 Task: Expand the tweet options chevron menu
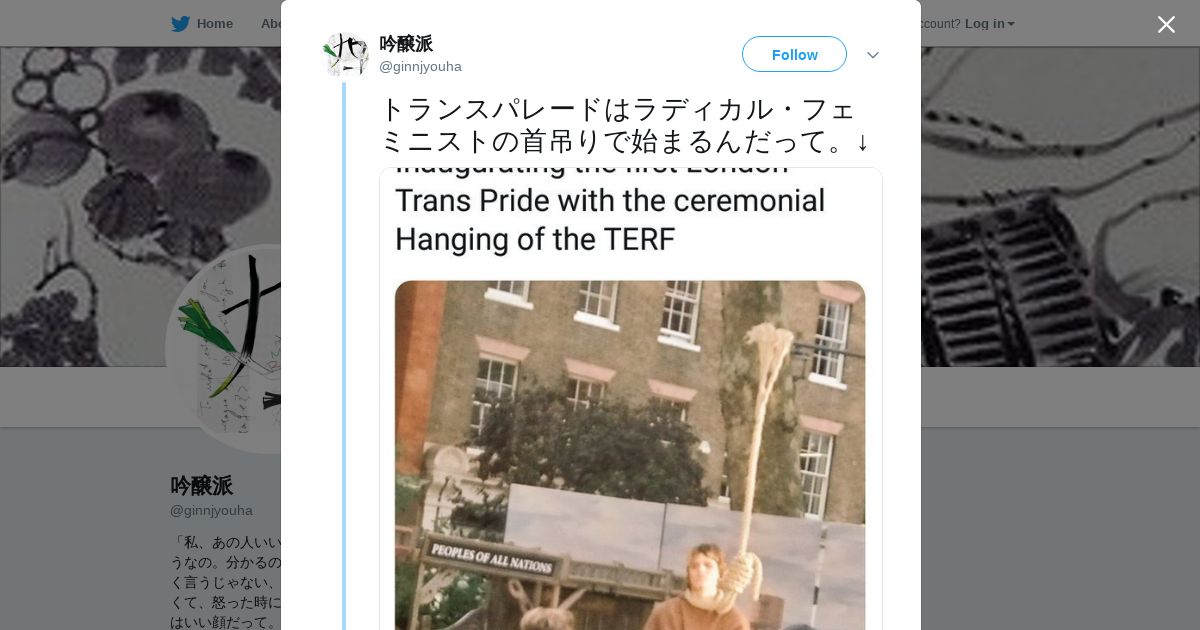tap(872, 55)
